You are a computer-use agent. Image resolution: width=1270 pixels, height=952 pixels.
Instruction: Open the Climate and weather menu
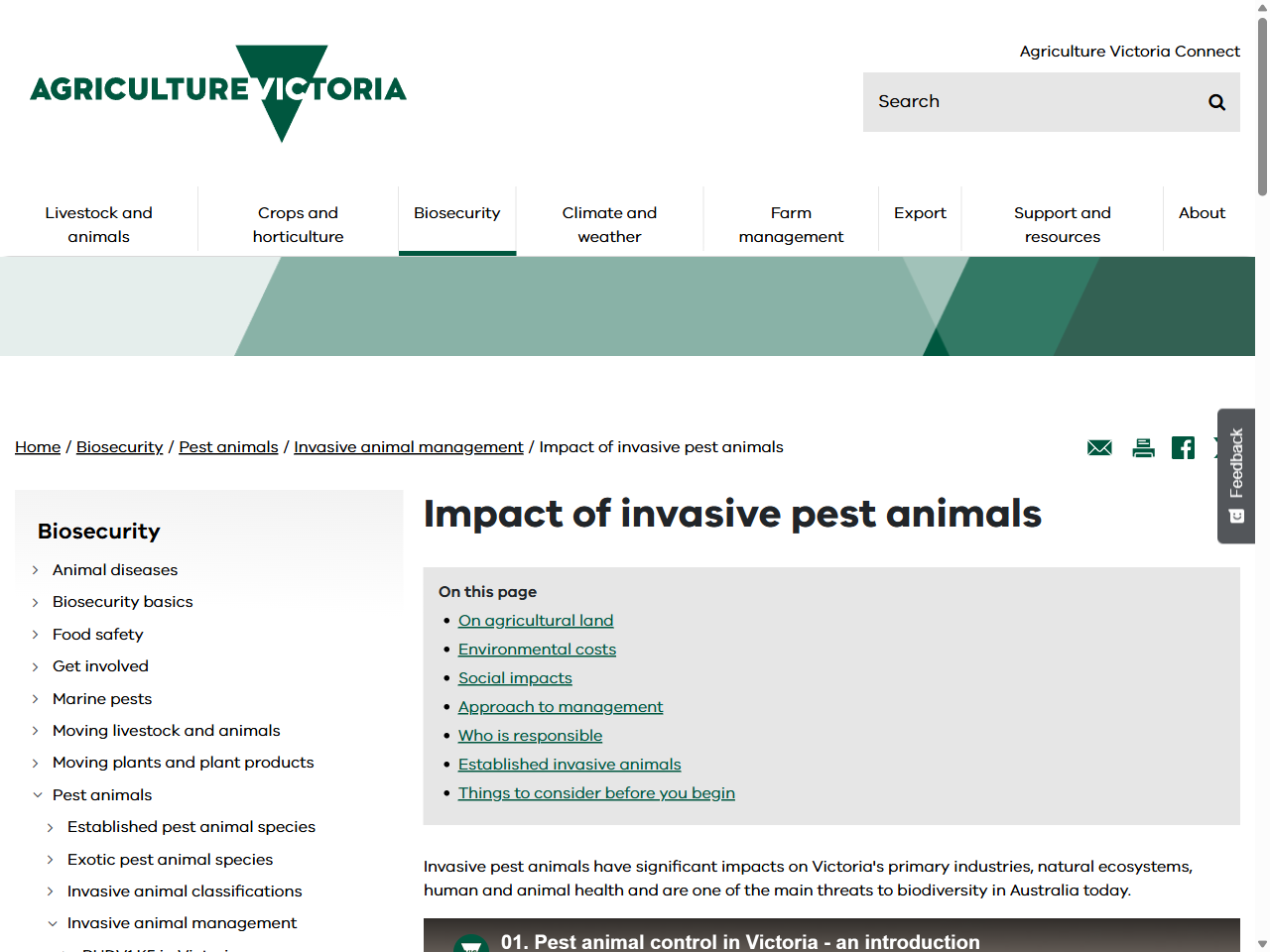click(x=609, y=224)
